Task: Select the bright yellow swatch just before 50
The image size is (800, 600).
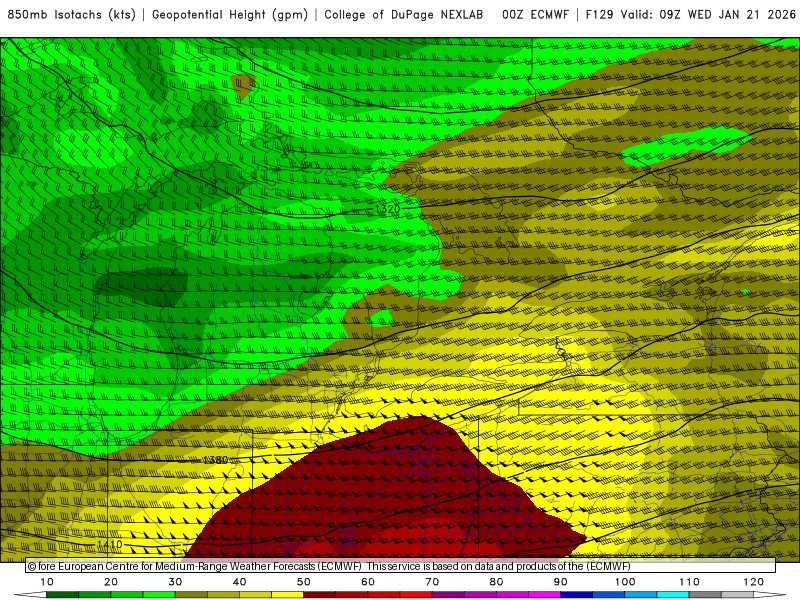Action: click(287, 595)
